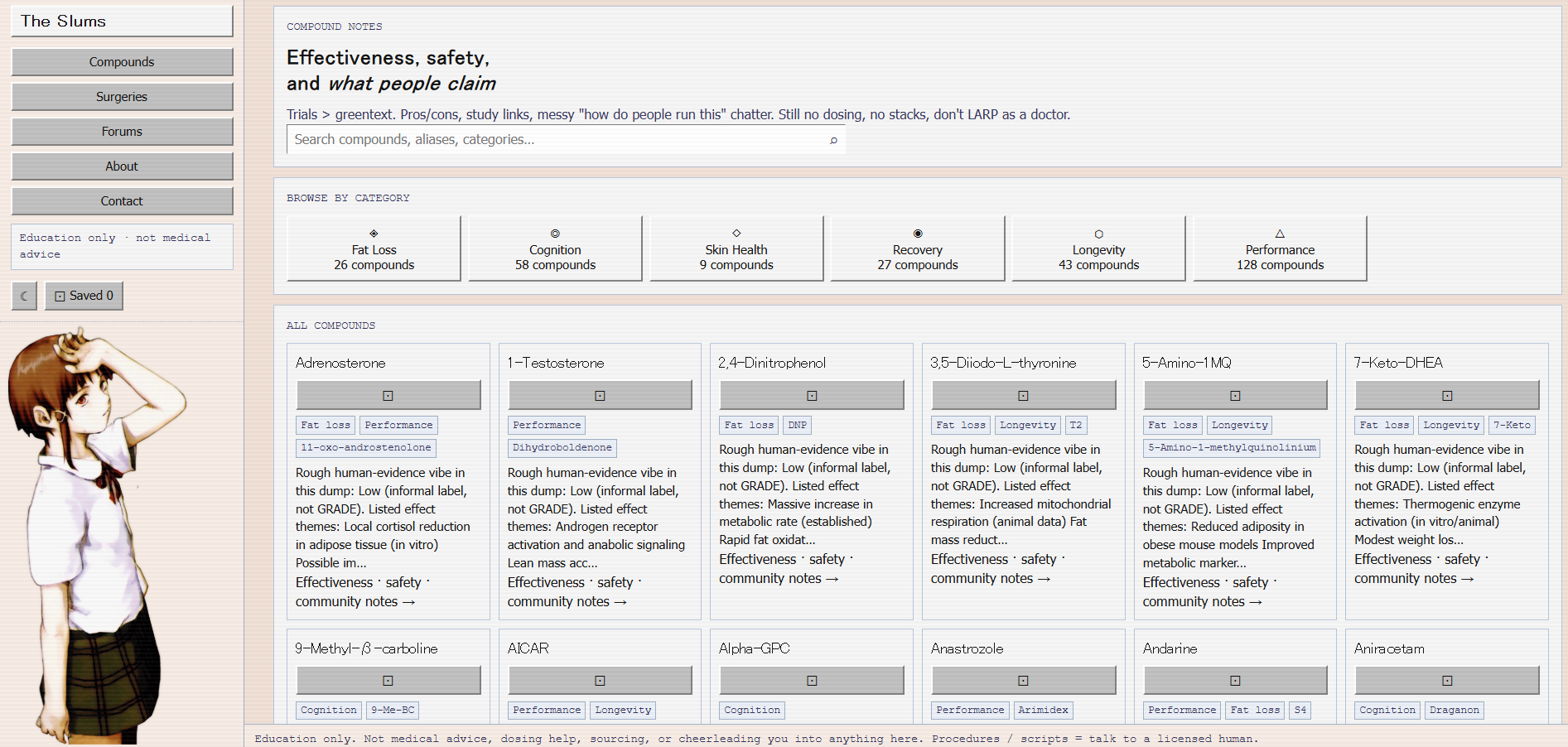Bookmark 2,4-Dinitrophenol with save button
Image resolution: width=1568 pixels, height=747 pixels.
click(x=812, y=395)
